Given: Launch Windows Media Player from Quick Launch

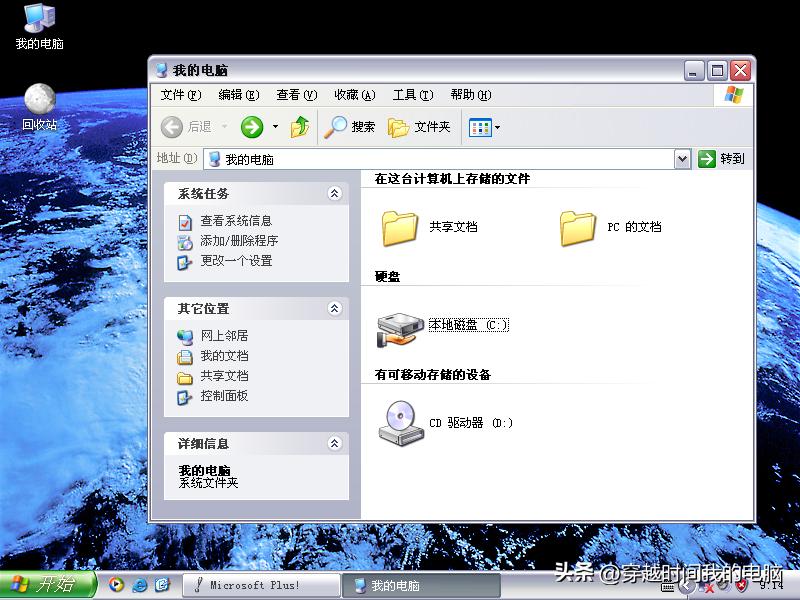Looking at the screenshot, I should [116, 585].
